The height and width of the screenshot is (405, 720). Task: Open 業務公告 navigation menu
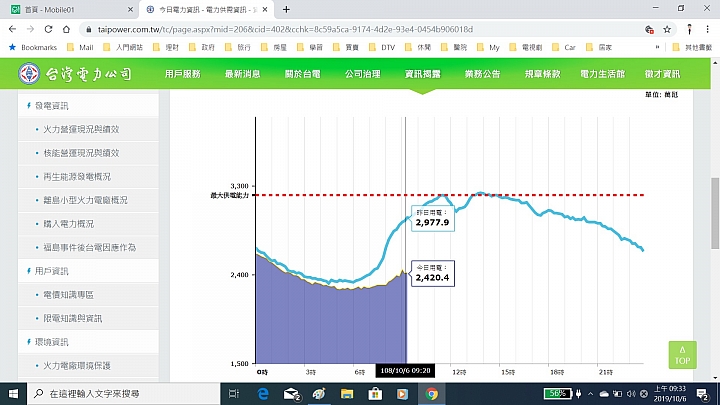[x=483, y=74]
